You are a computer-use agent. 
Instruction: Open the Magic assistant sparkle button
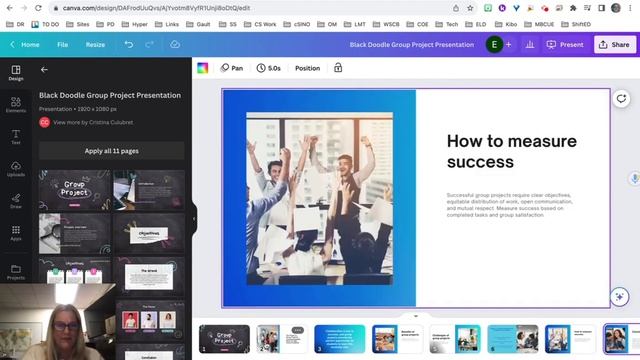point(619,297)
